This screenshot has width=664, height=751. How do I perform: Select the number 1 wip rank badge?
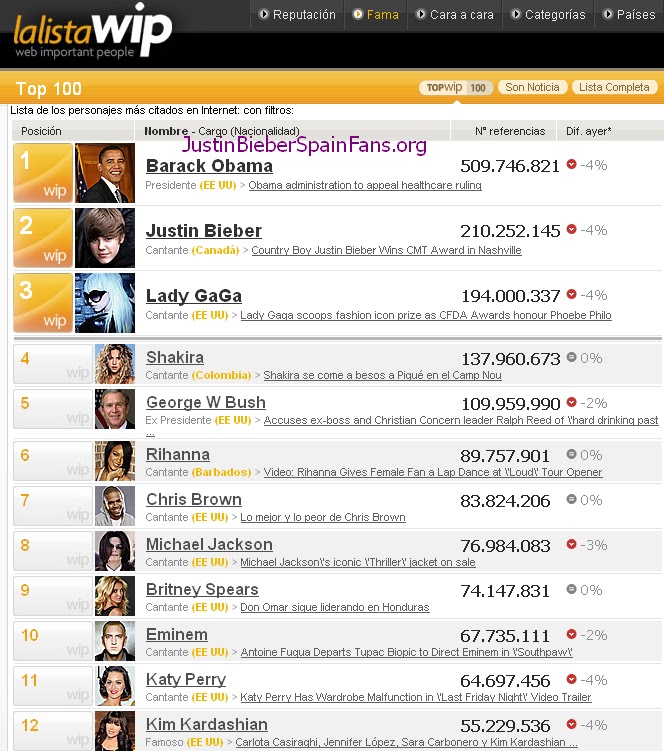[x=43, y=173]
